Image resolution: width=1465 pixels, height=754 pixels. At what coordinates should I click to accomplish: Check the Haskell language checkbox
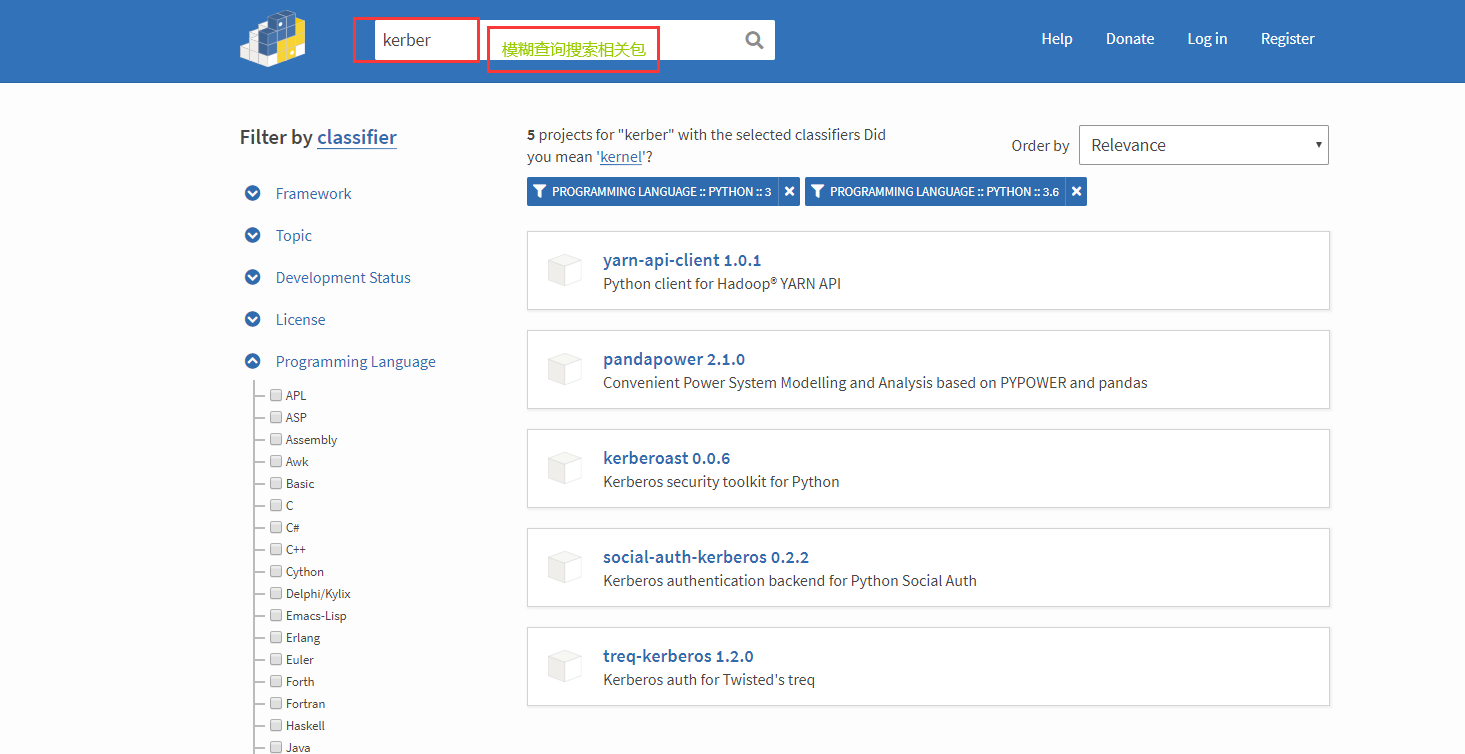pyautogui.click(x=276, y=725)
